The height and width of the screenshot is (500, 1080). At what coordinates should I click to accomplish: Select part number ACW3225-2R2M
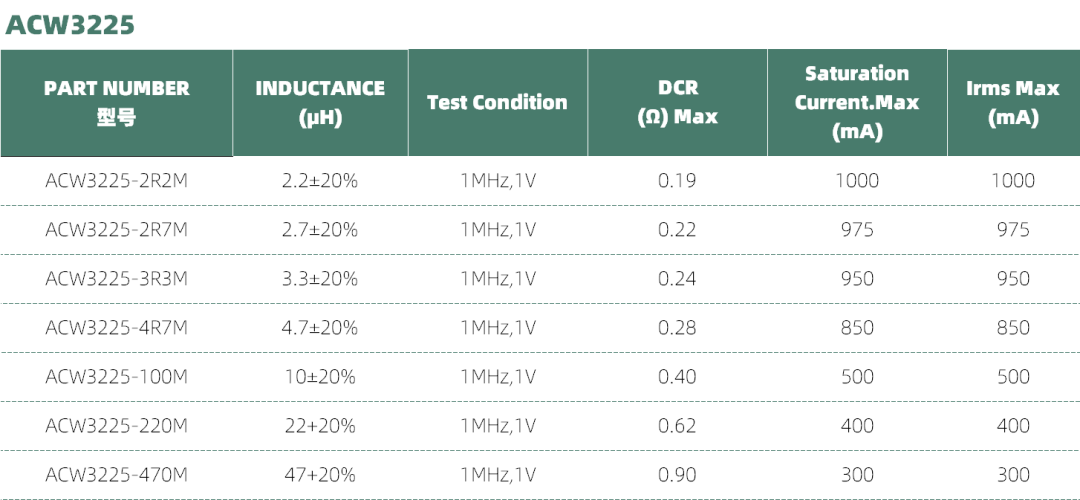(x=116, y=181)
